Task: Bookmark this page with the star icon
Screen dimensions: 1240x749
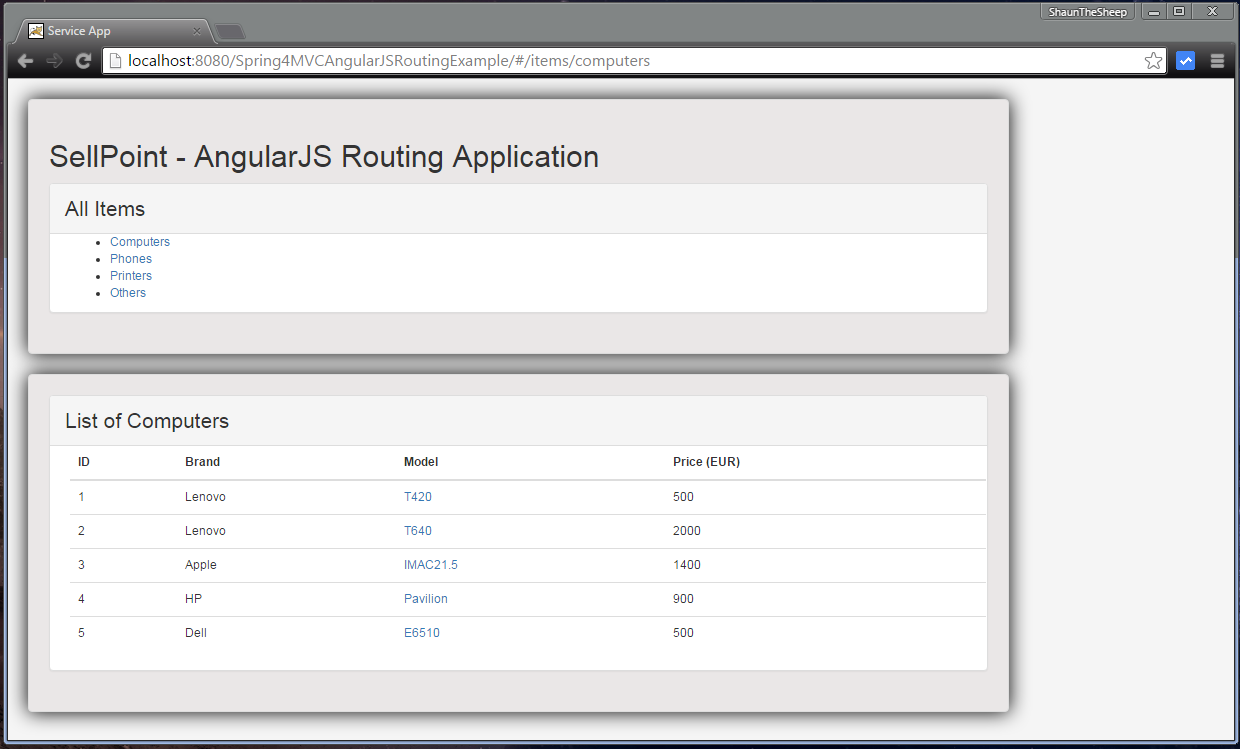Action: click(x=1152, y=60)
